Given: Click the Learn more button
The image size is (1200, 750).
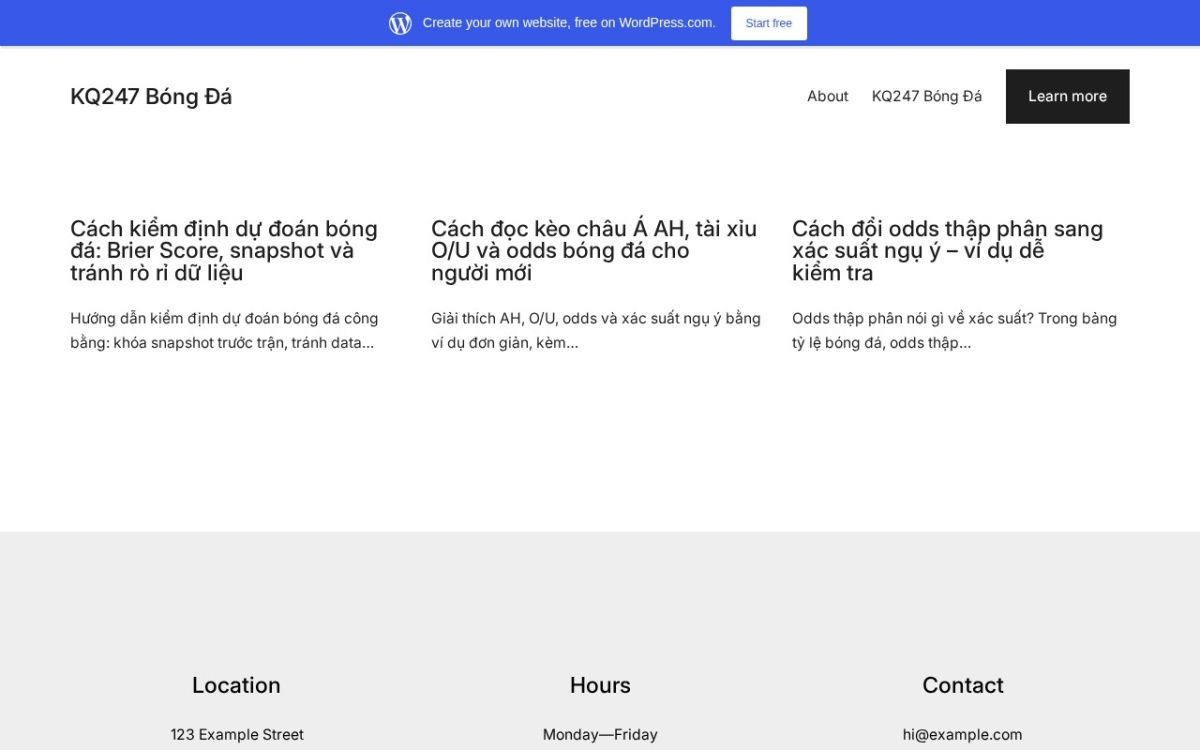Looking at the screenshot, I should (1067, 96).
